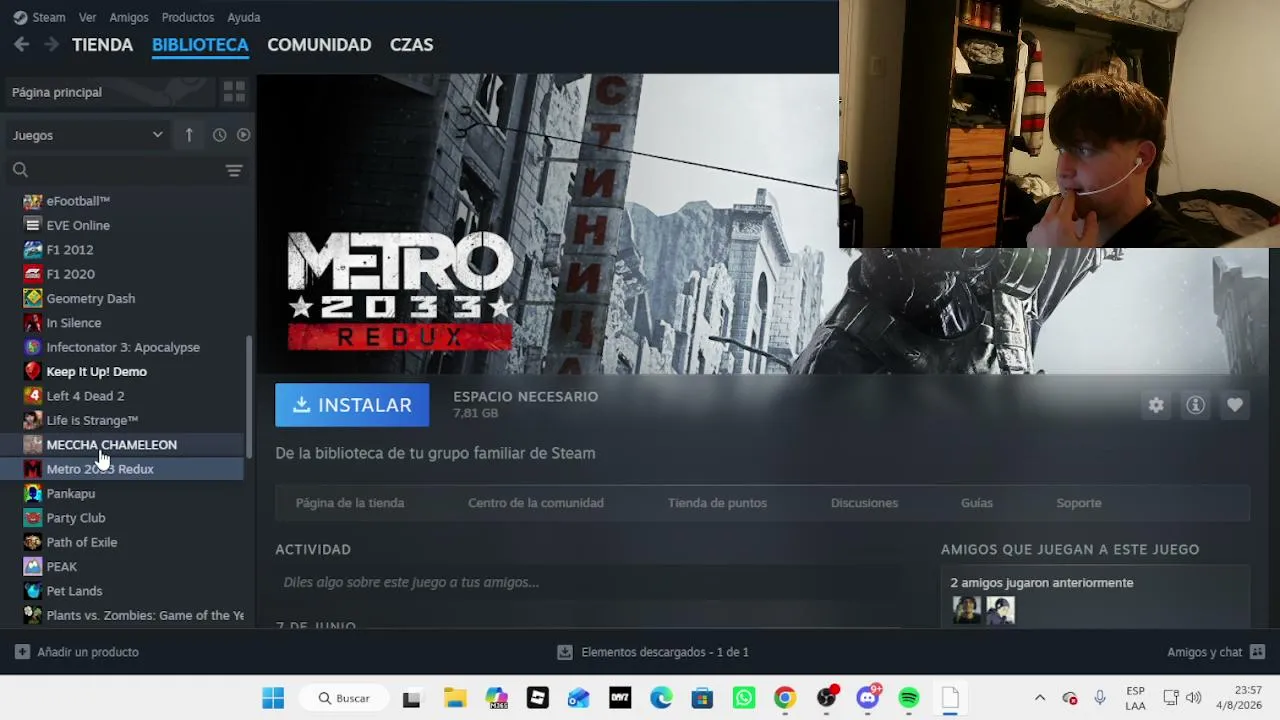Screen dimensions: 1280x720
Task: Select the BIBLIOTECA tab
Action: (200, 45)
